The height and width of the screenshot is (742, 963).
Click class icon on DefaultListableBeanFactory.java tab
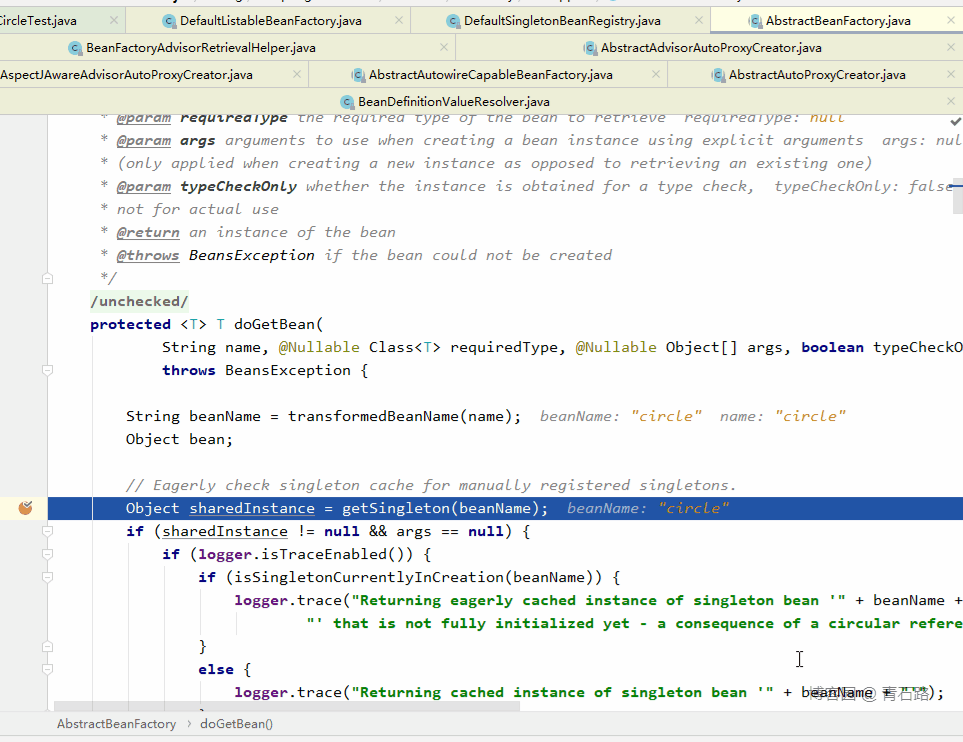(169, 21)
